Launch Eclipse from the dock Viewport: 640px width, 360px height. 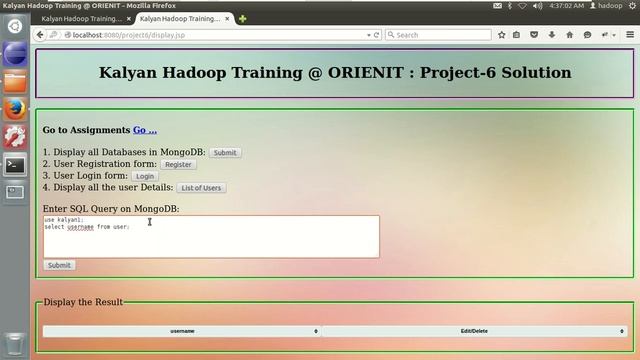pos(15,54)
